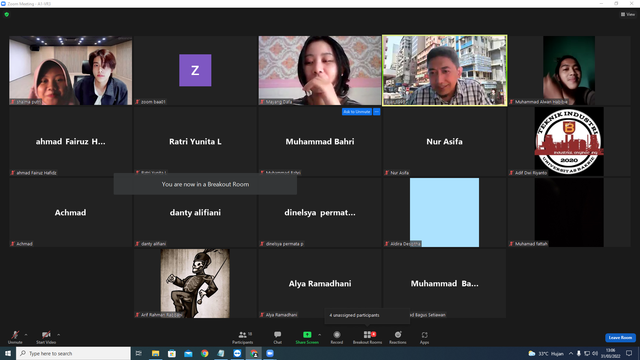Click the Leave Room button
Image resolution: width=640 pixels, height=360 pixels.
tap(620, 338)
